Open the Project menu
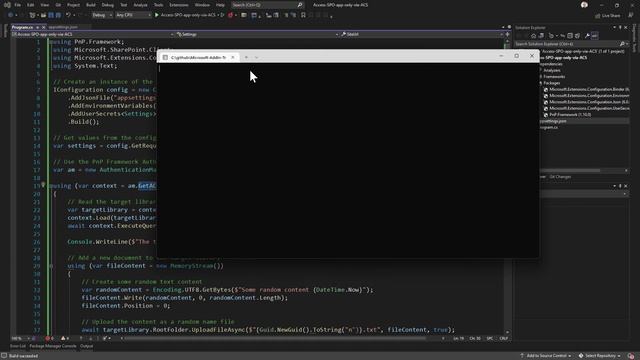The width and height of the screenshot is (640, 360). pos(73,5)
